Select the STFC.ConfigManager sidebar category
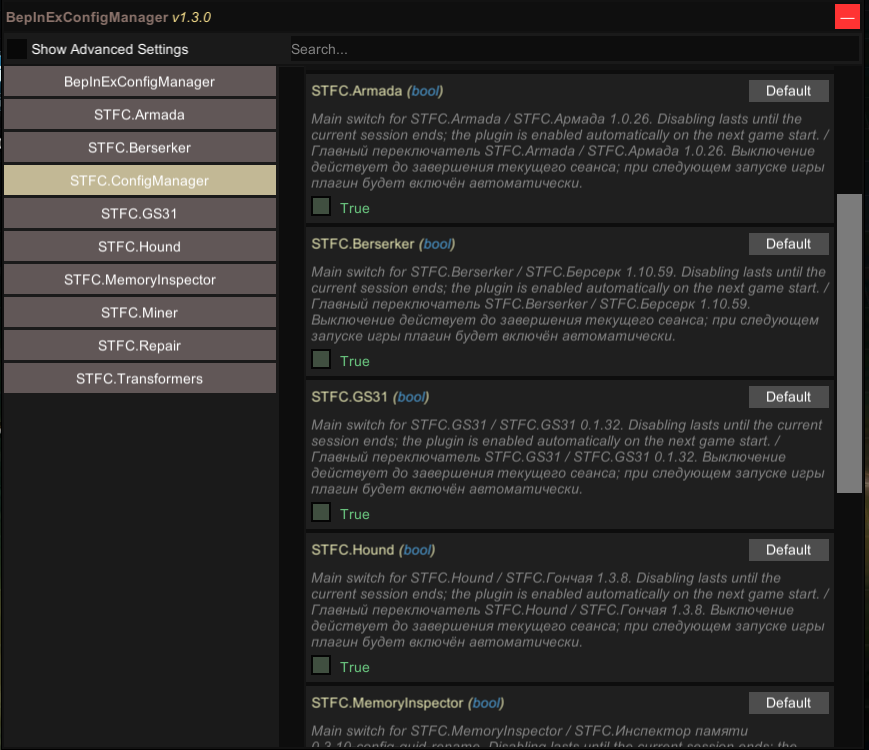Viewport: 869px width, 750px height. click(x=140, y=181)
